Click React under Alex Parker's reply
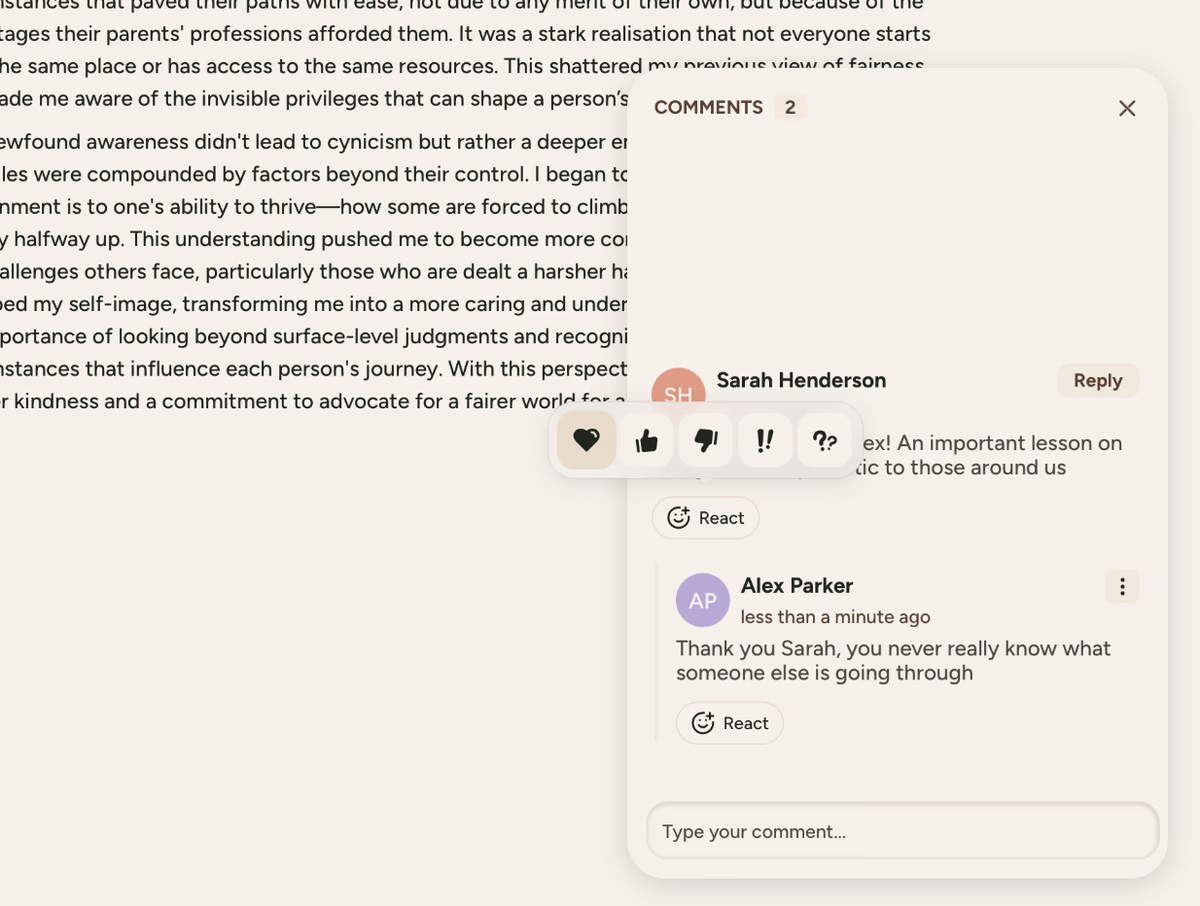 [730, 723]
